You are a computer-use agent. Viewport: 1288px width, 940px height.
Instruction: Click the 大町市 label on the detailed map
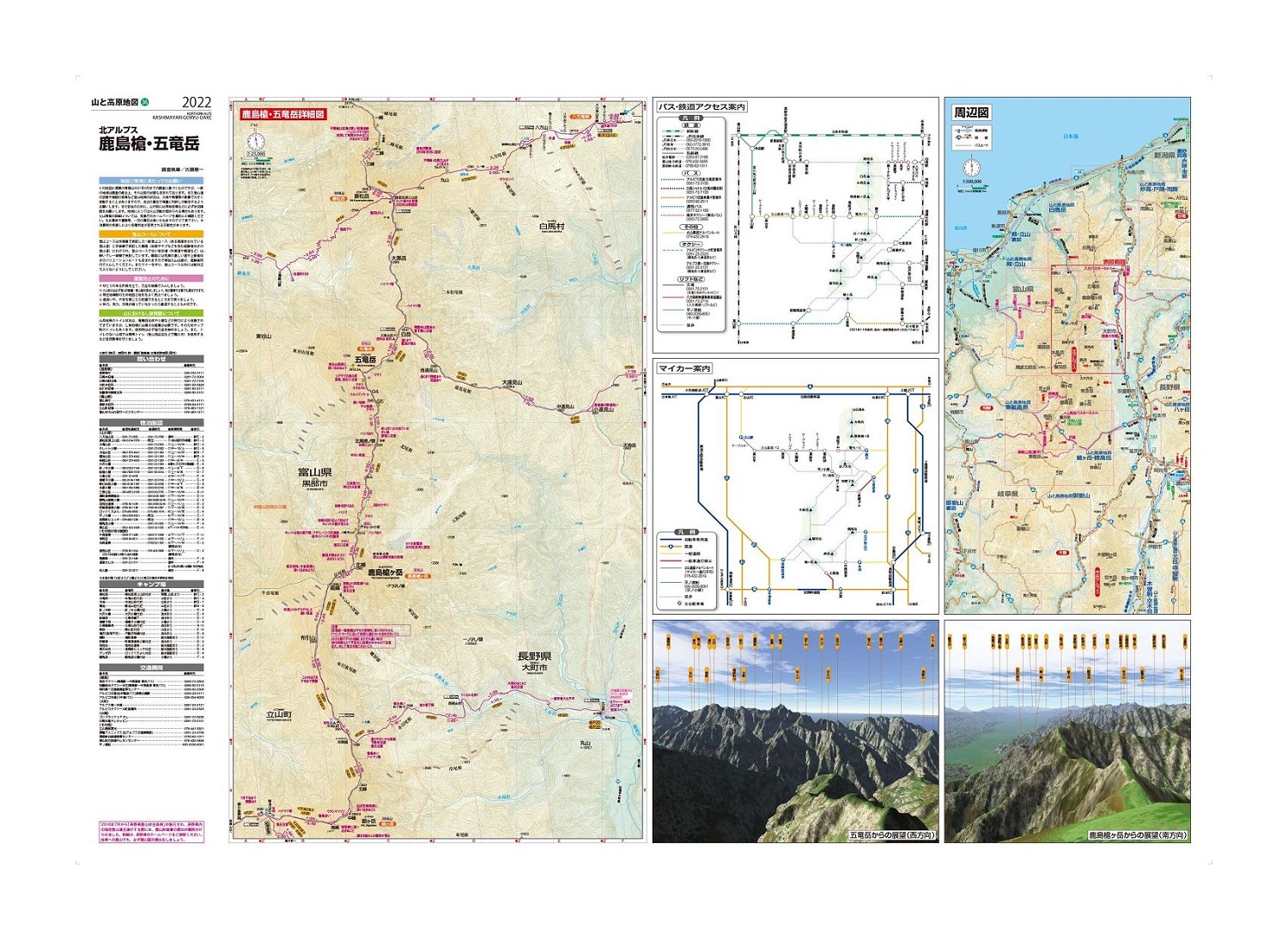533,667
